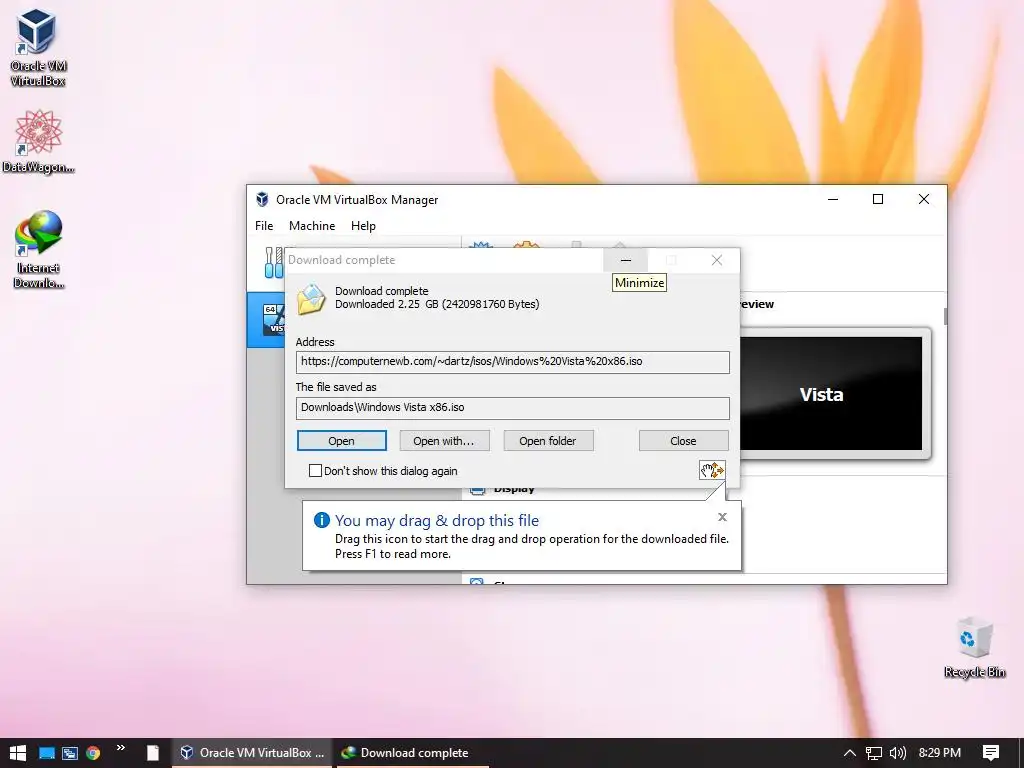
Task: Click the Close button in download dialog
Action: point(683,441)
